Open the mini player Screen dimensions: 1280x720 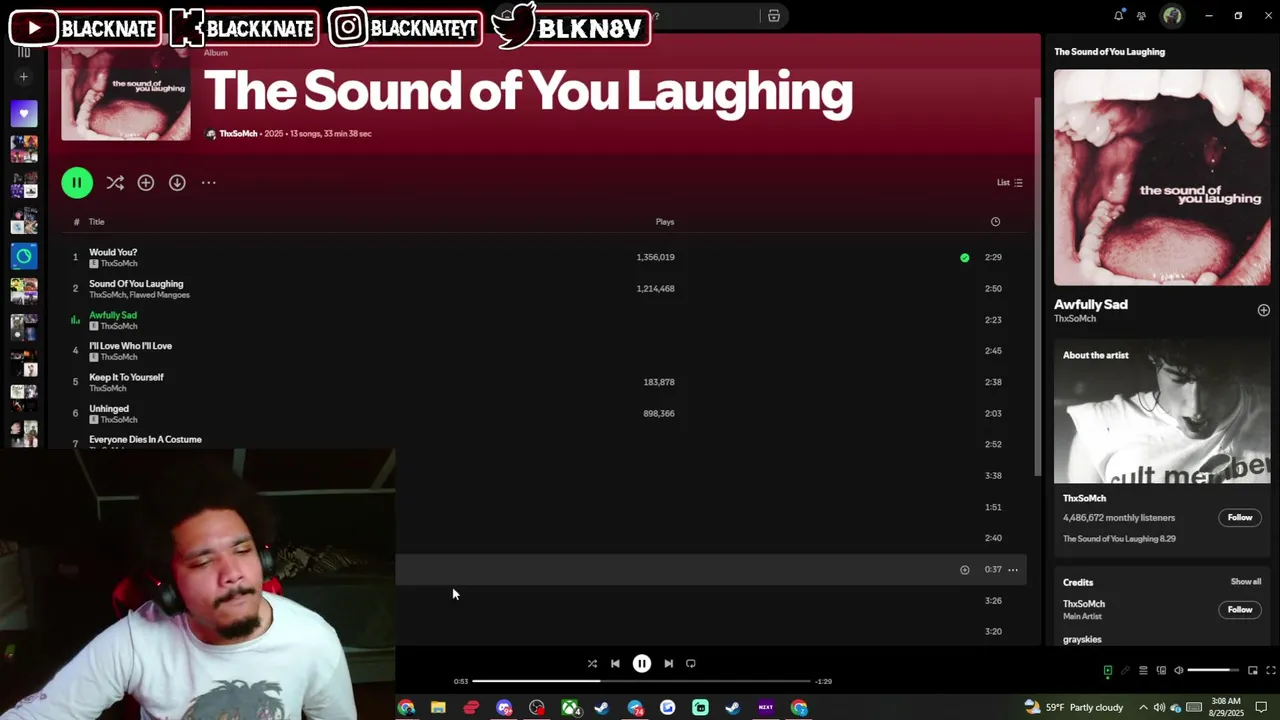pyautogui.click(x=1252, y=671)
